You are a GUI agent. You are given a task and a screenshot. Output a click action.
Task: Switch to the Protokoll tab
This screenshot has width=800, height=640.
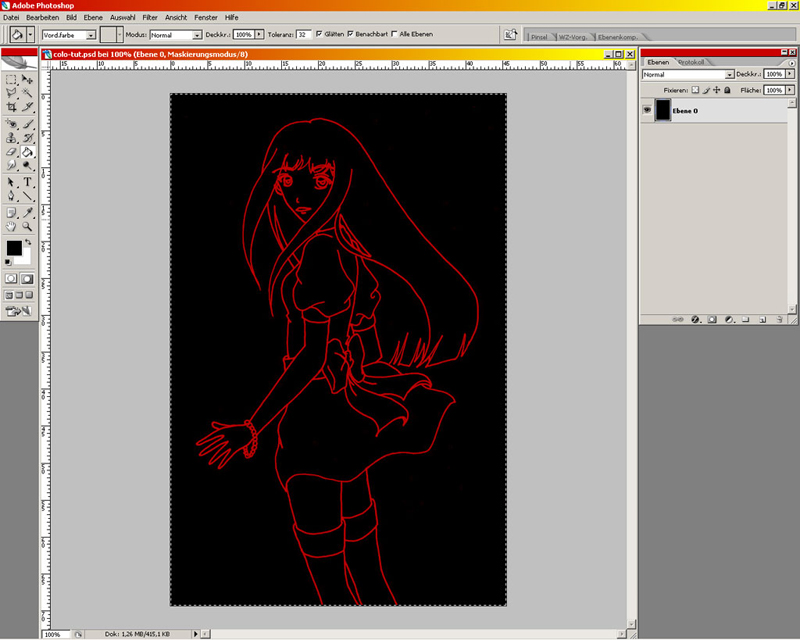(x=692, y=62)
